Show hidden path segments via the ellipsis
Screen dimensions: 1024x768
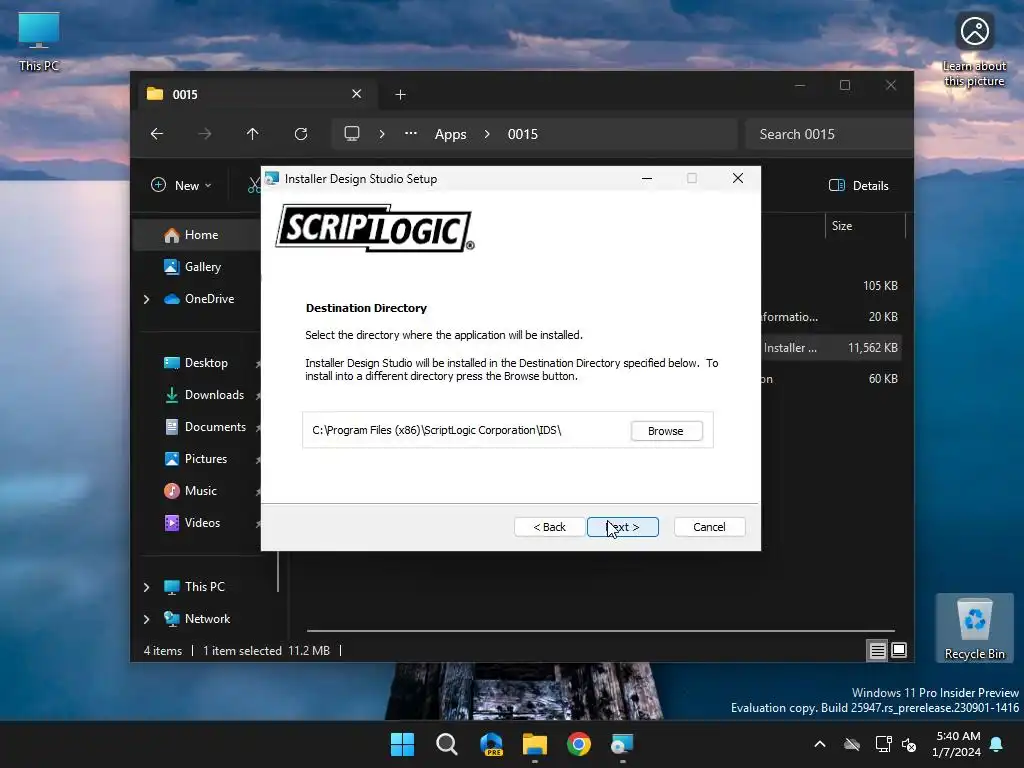coord(411,133)
